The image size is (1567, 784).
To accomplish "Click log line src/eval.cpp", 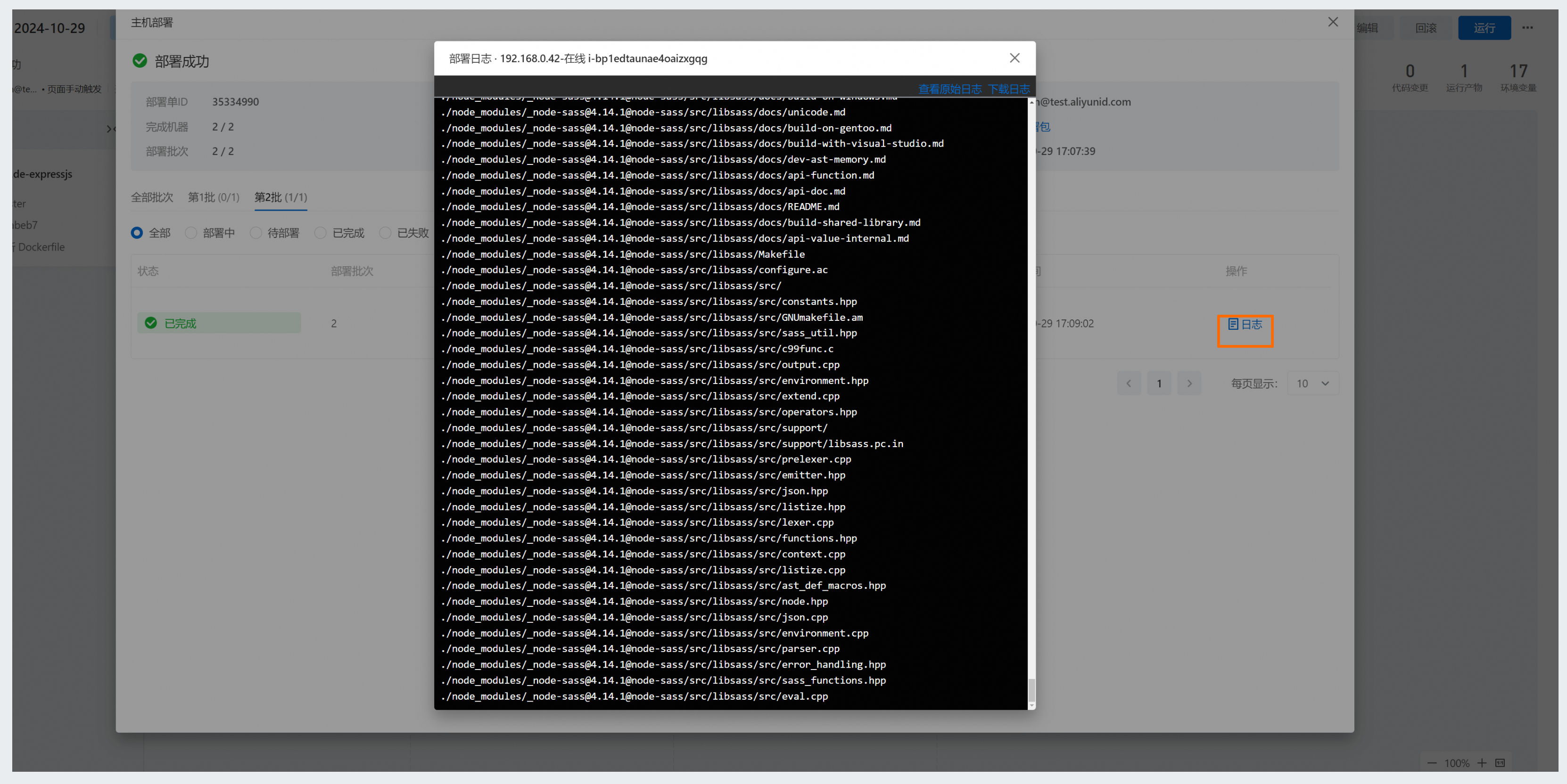I will tap(635, 696).
